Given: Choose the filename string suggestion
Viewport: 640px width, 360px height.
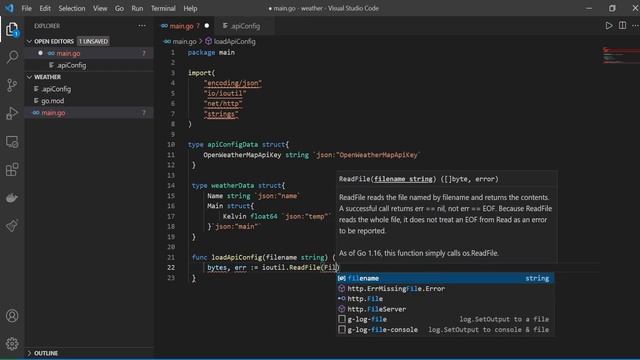Looking at the screenshot, I should 445,278.
